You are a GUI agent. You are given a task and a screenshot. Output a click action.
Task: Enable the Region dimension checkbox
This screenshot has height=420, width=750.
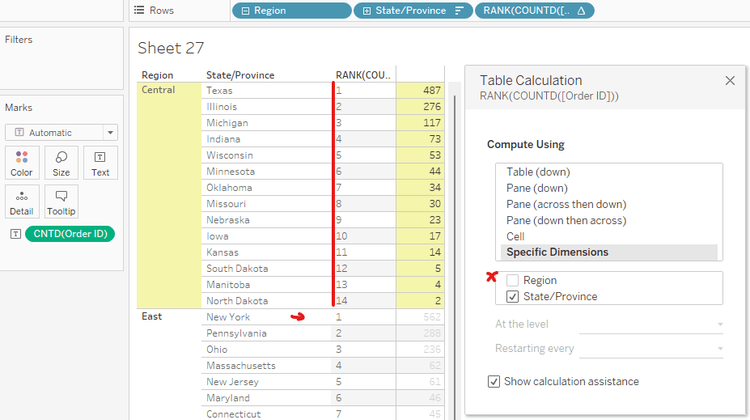point(513,281)
